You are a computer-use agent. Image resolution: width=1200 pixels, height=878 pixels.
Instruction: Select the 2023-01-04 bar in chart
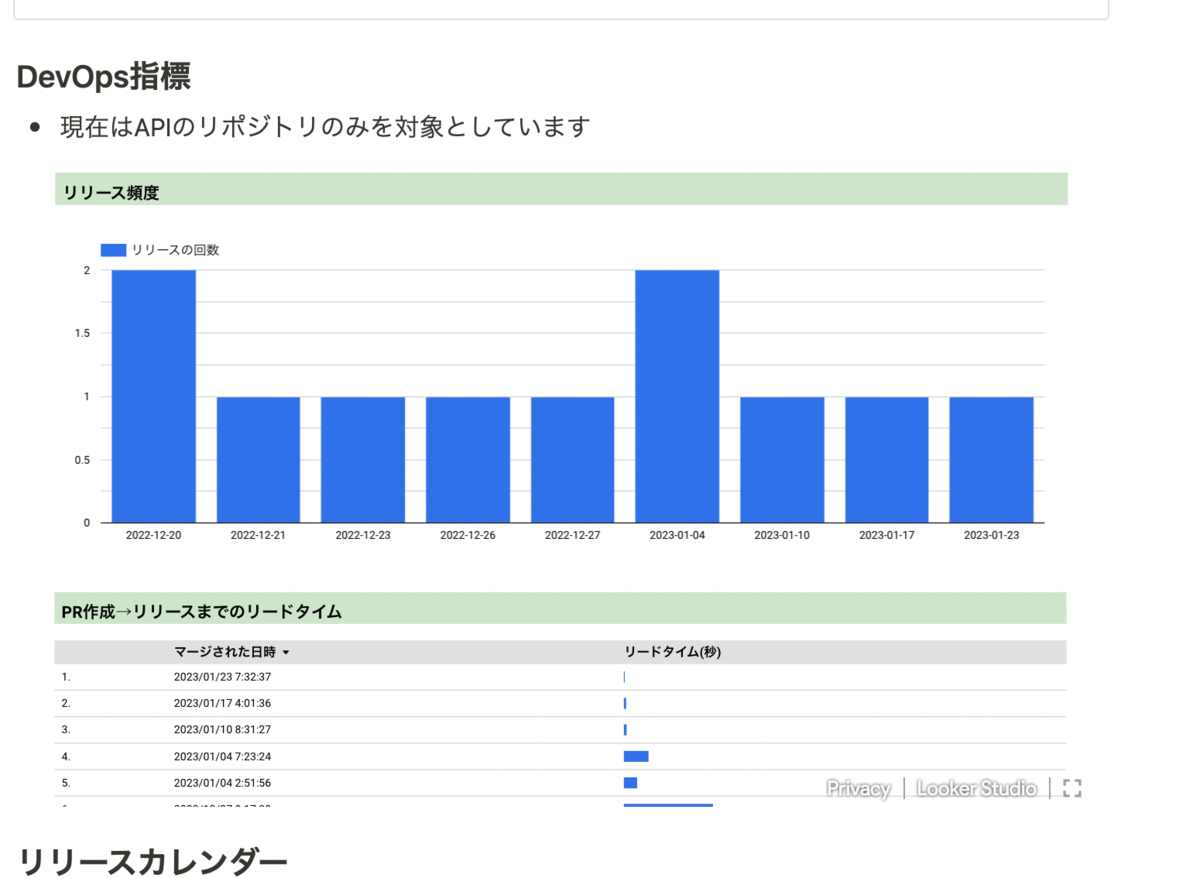click(677, 396)
